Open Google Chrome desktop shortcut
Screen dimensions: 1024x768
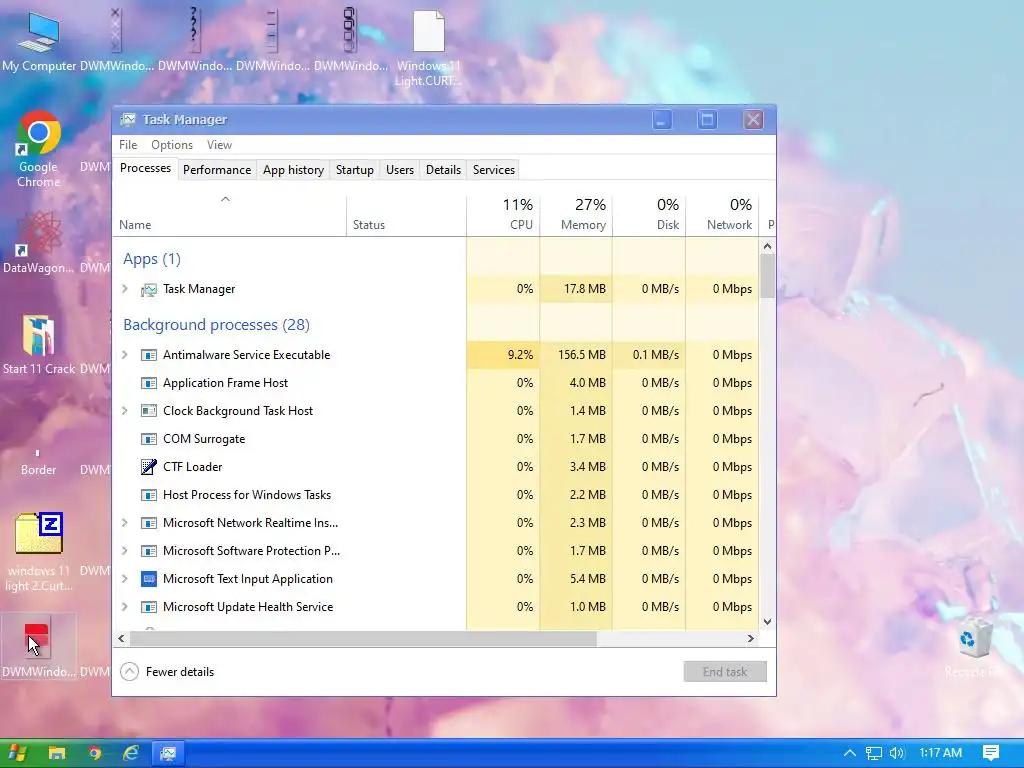point(39,149)
